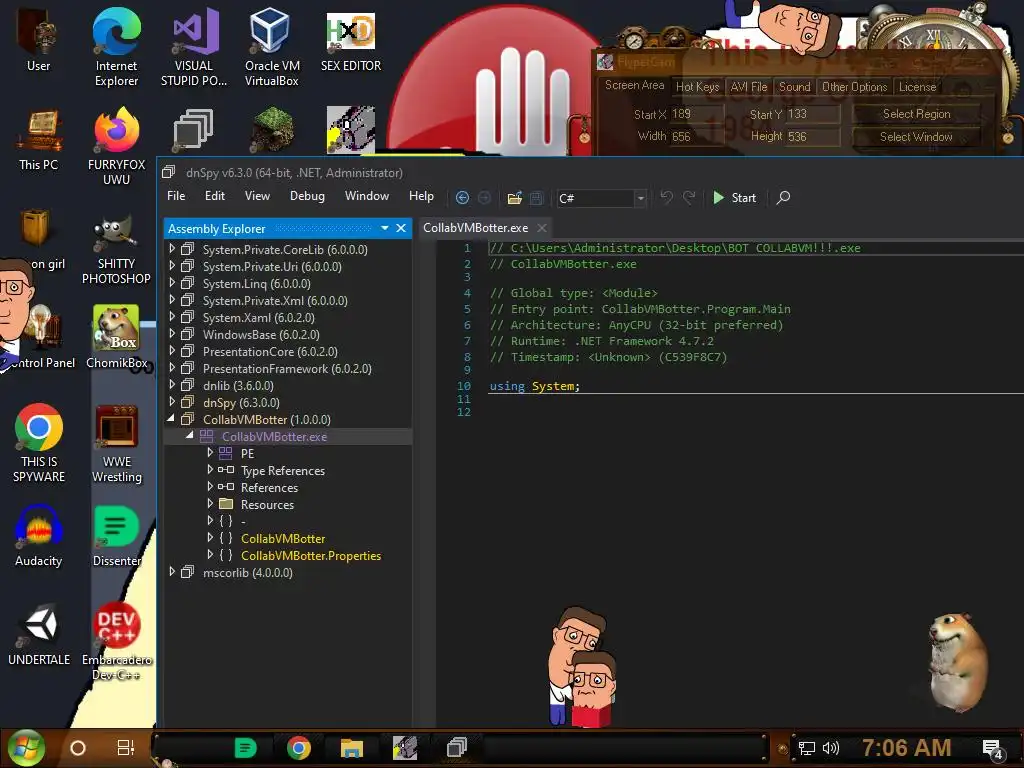Open the Audacity desktop icon
The height and width of the screenshot is (768, 1024).
(39, 536)
